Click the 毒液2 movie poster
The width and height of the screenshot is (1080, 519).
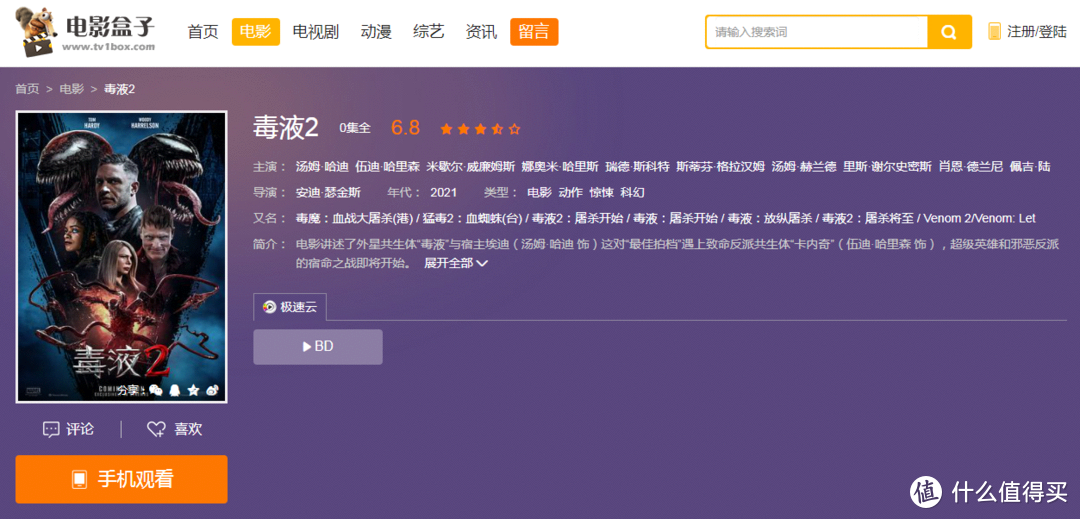[121, 257]
